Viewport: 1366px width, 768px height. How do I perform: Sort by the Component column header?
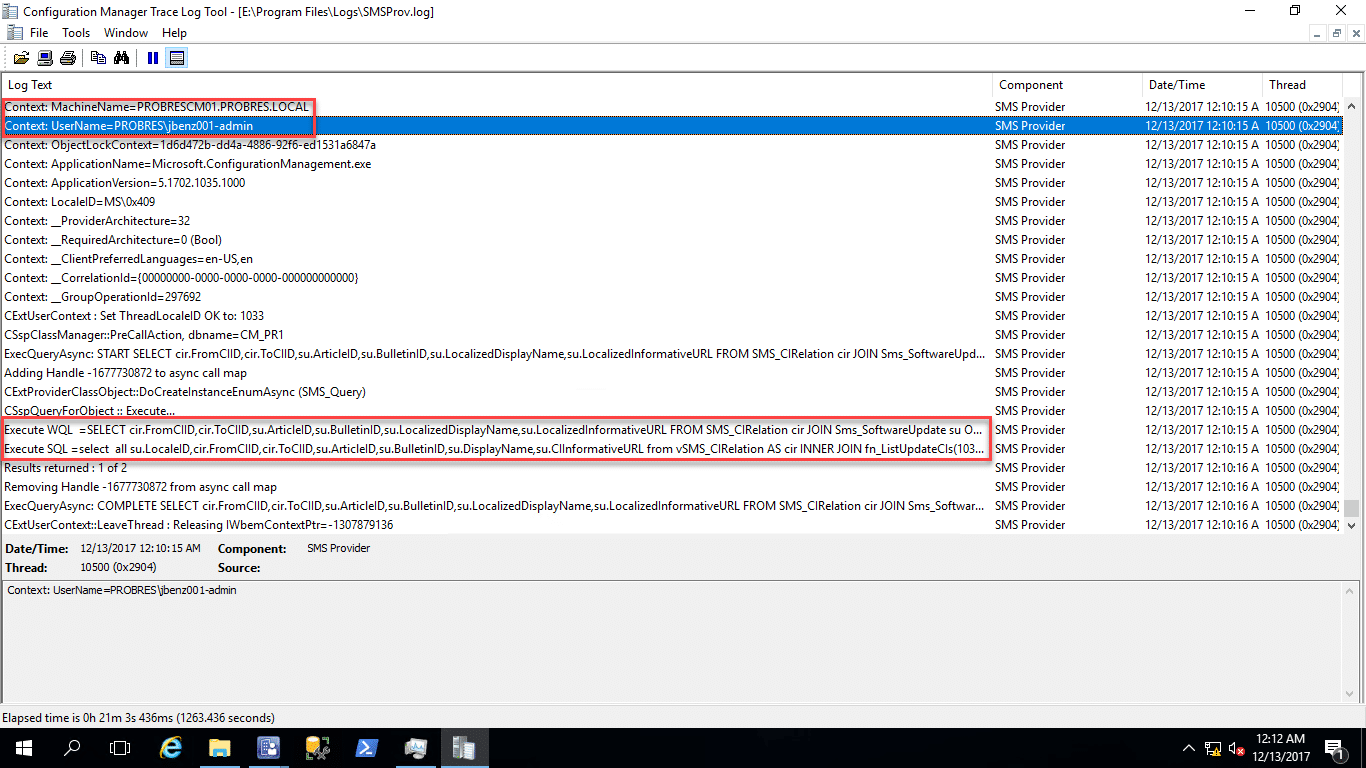click(1067, 85)
